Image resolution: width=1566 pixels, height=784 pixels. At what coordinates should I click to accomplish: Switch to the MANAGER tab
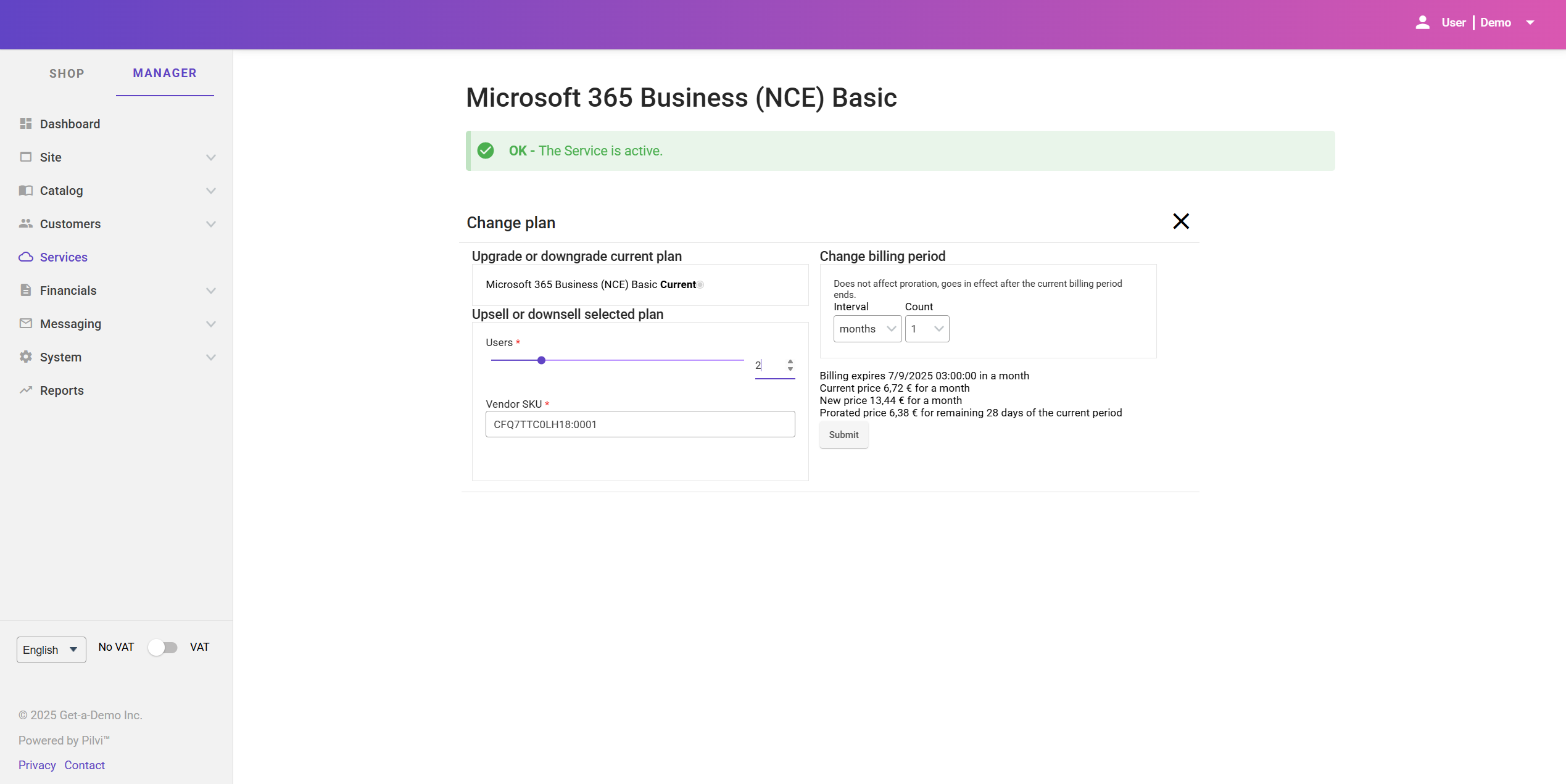(165, 73)
